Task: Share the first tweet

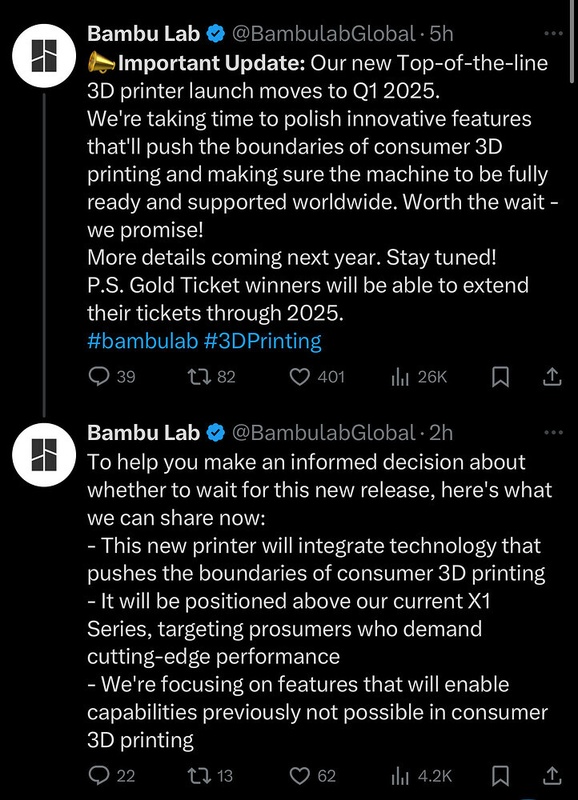Action: [552, 377]
